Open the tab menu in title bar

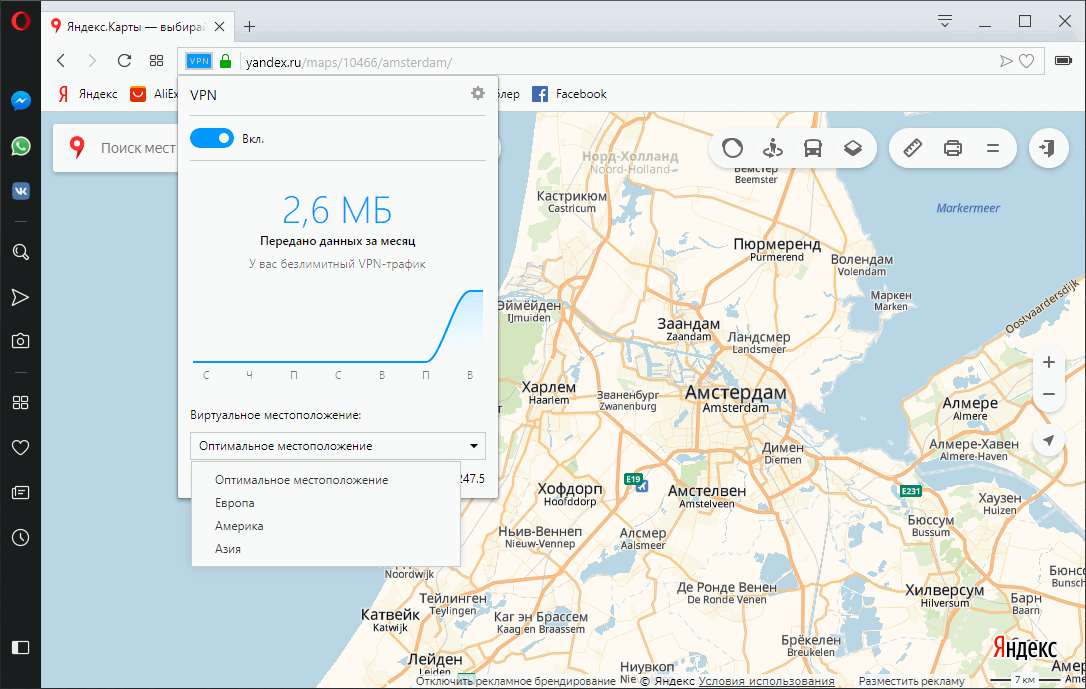point(945,21)
